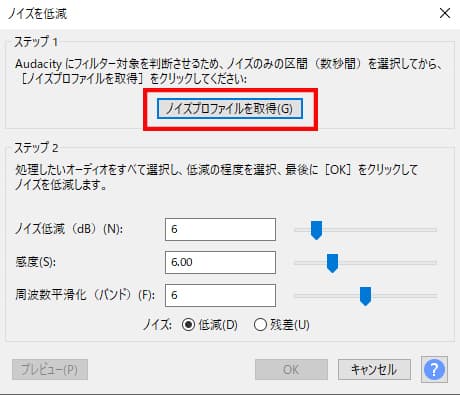Click the プレビュー(P) button
Screen dimensions: 460x395
(50, 369)
